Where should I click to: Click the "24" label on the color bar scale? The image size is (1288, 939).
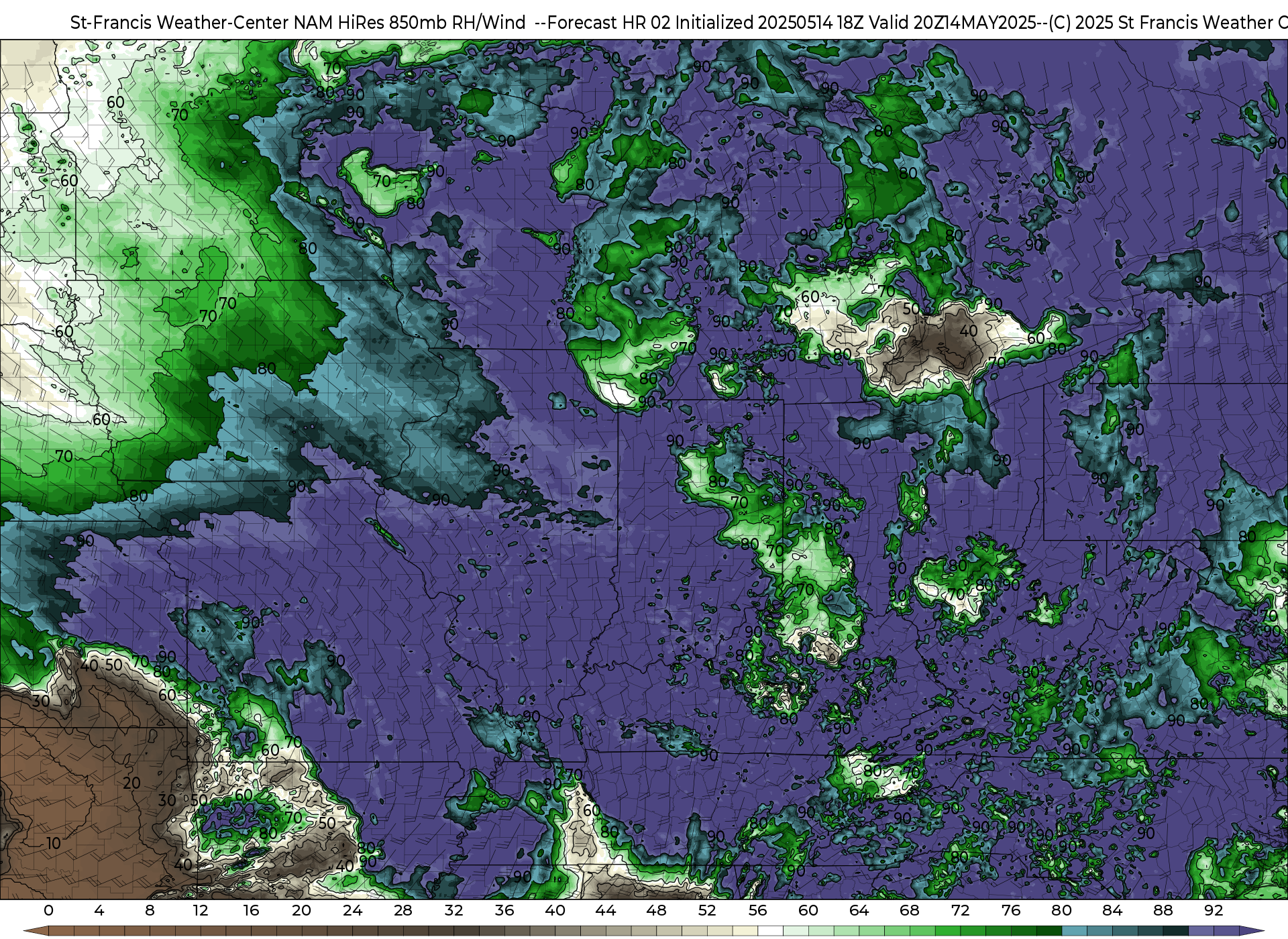click(x=352, y=911)
